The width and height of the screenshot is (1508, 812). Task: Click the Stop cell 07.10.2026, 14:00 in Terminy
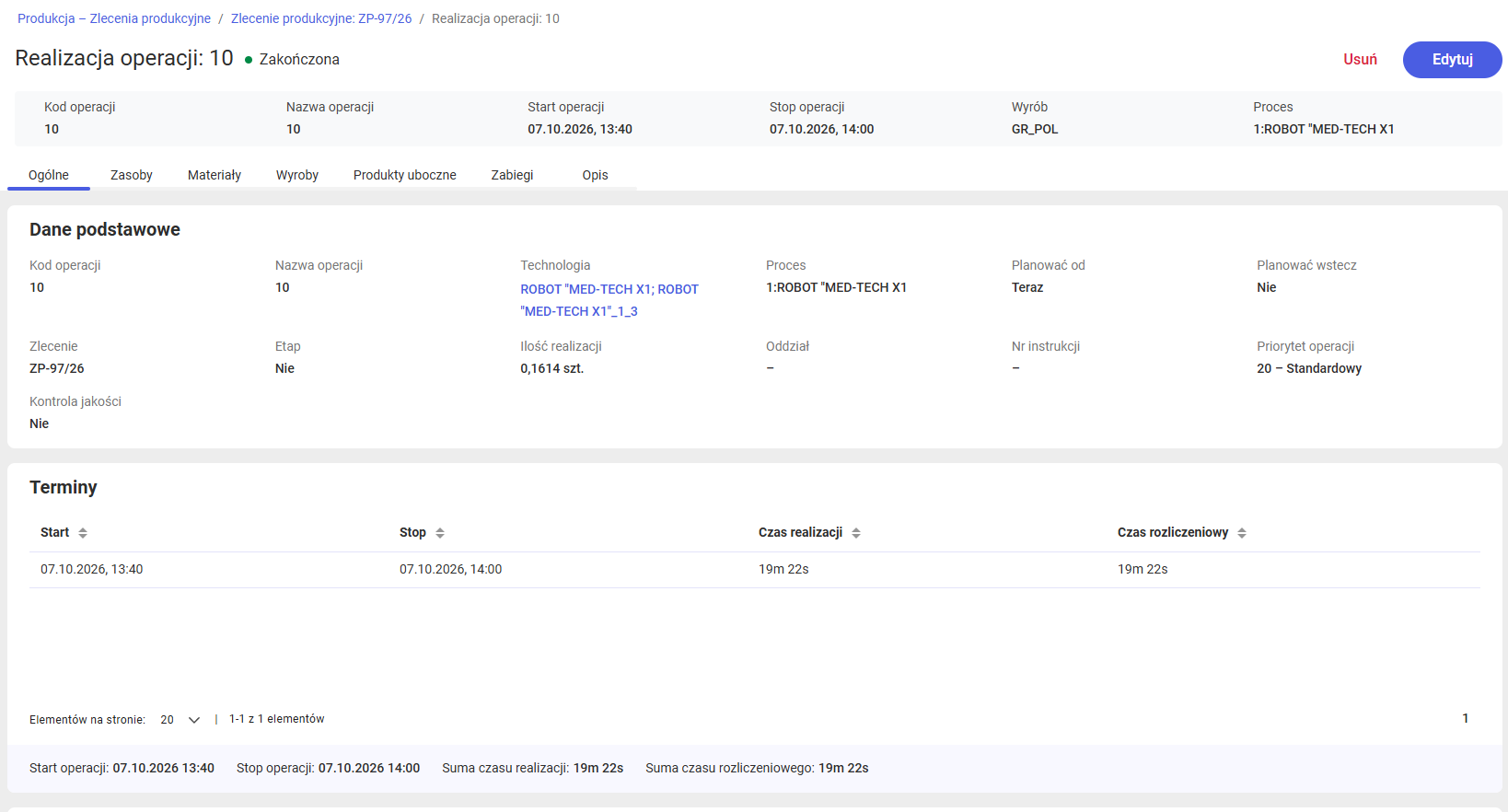451,569
